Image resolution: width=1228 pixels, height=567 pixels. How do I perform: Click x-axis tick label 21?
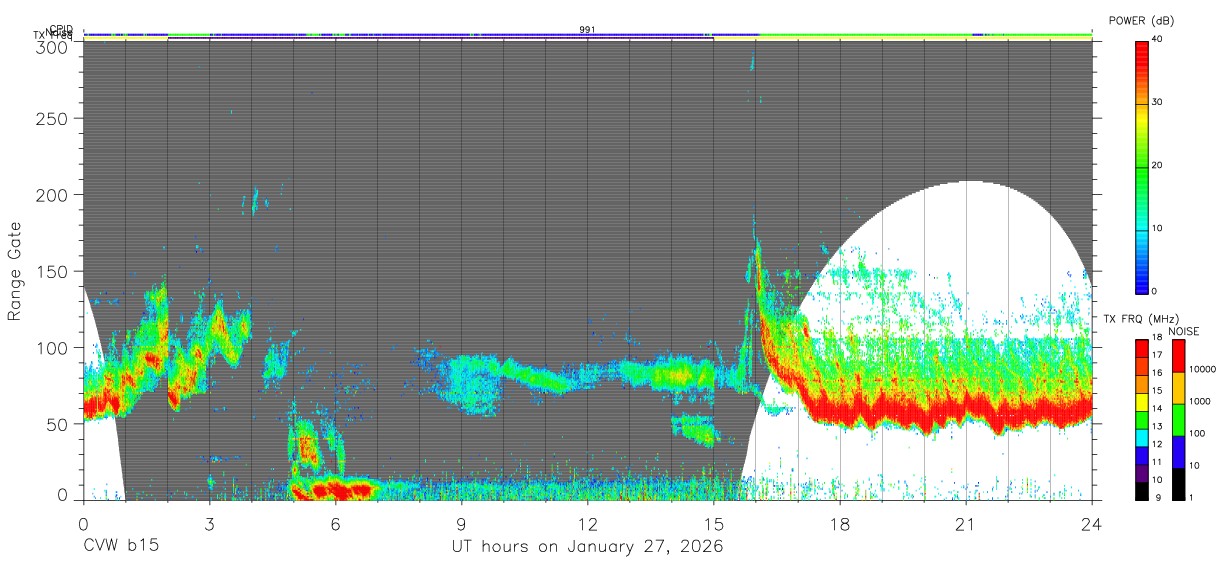point(966,523)
